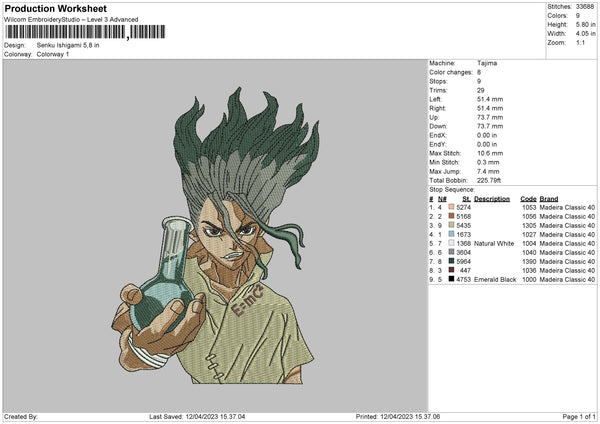
Task: Click the Total Bobbin value 225.79ft
Action: [489, 180]
